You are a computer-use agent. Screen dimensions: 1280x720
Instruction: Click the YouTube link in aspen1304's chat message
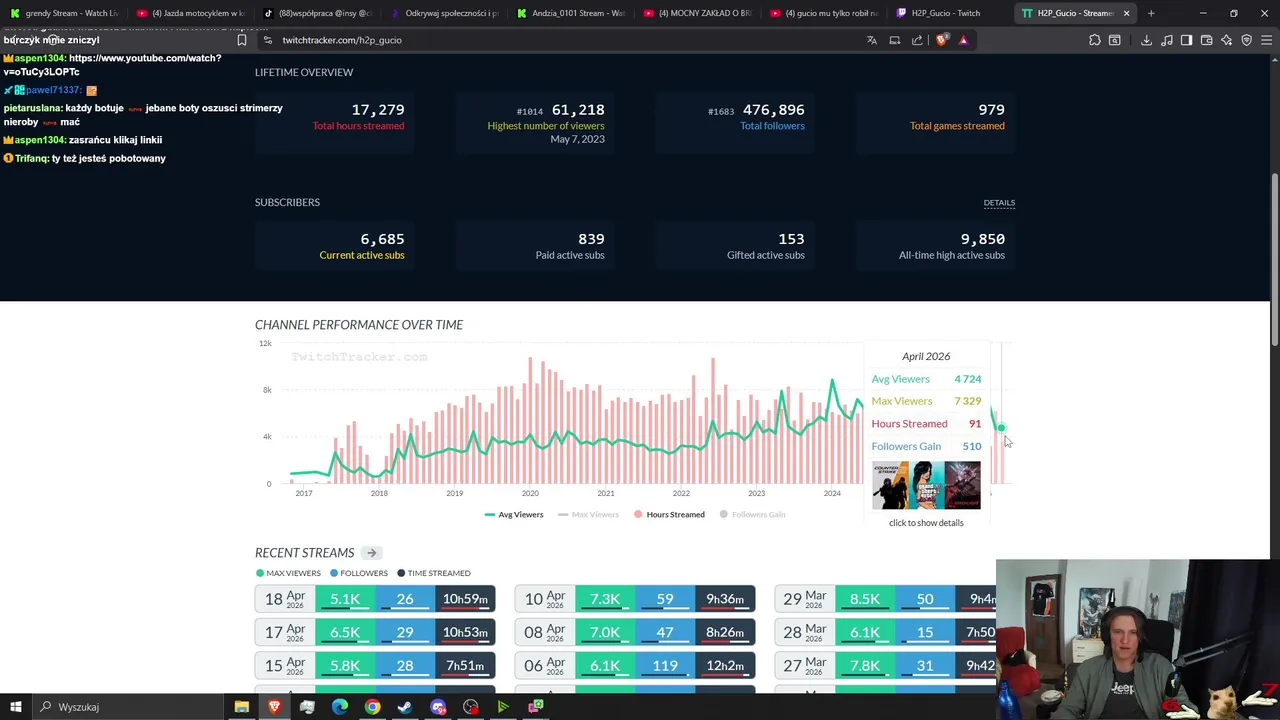pyautogui.click(x=112, y=65)
